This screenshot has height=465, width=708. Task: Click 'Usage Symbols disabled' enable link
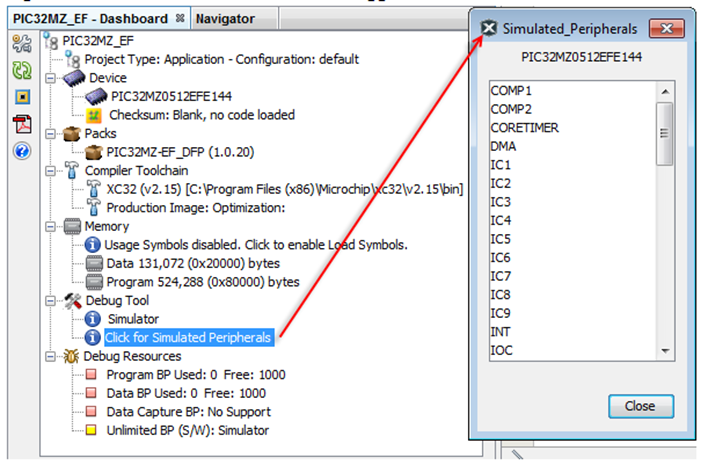pos(256,245)
